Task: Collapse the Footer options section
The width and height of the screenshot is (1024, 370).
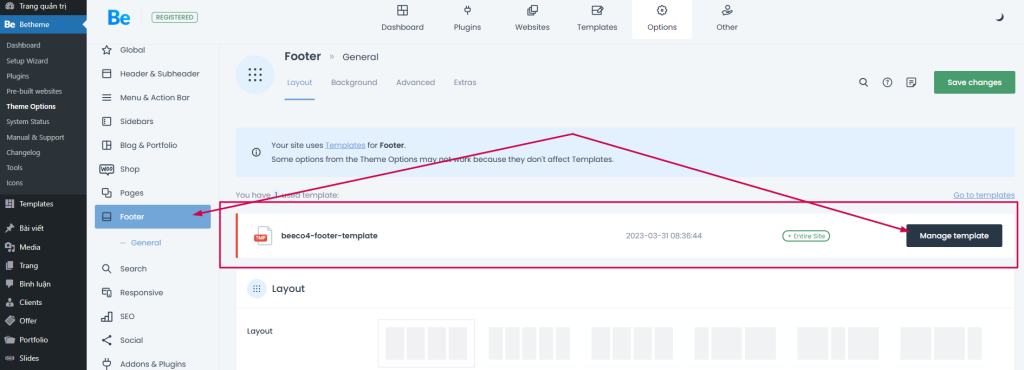Action: pos(153,217)
